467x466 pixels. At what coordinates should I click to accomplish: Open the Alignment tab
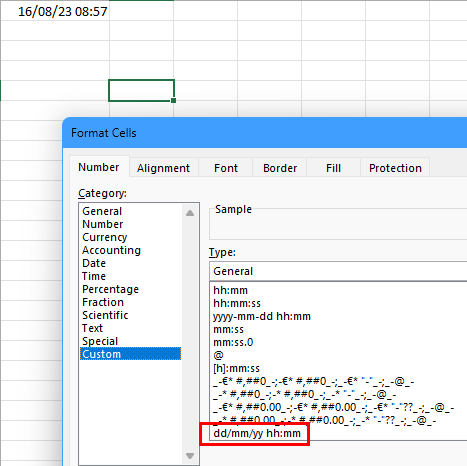pyautogui.click(x=163, y=168)
